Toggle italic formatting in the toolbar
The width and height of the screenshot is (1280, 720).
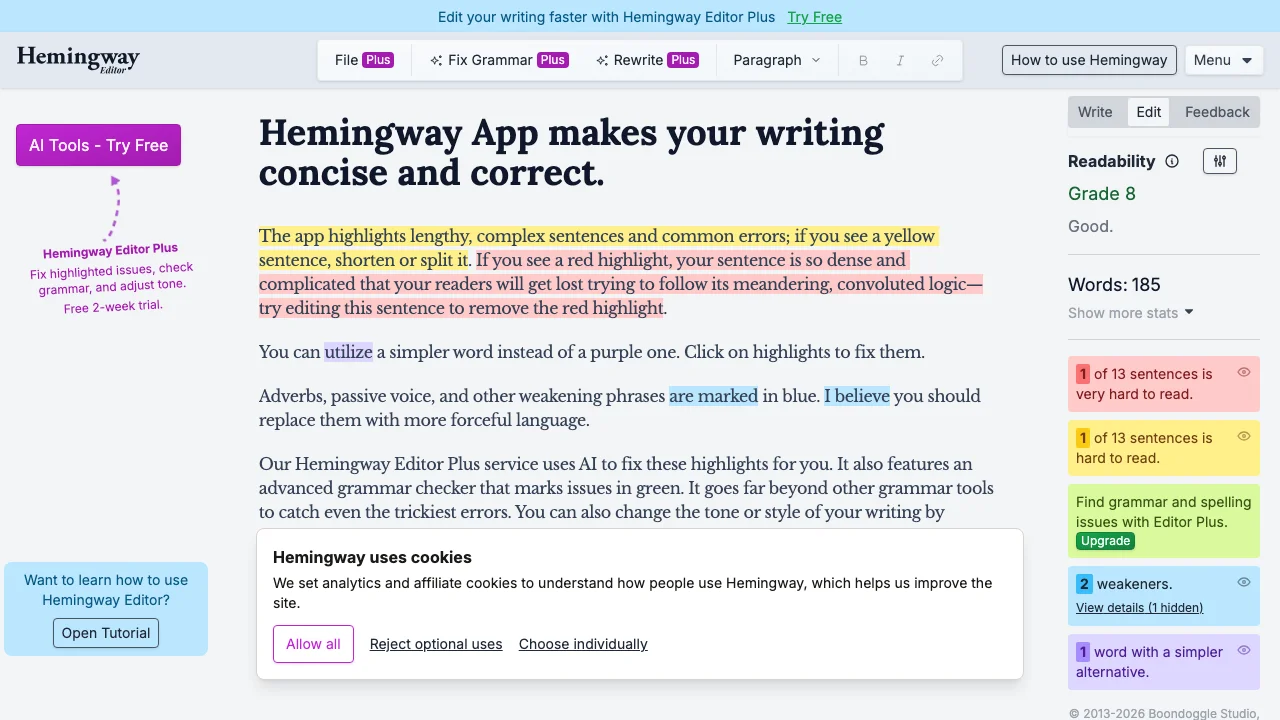[x=900, y=60]
